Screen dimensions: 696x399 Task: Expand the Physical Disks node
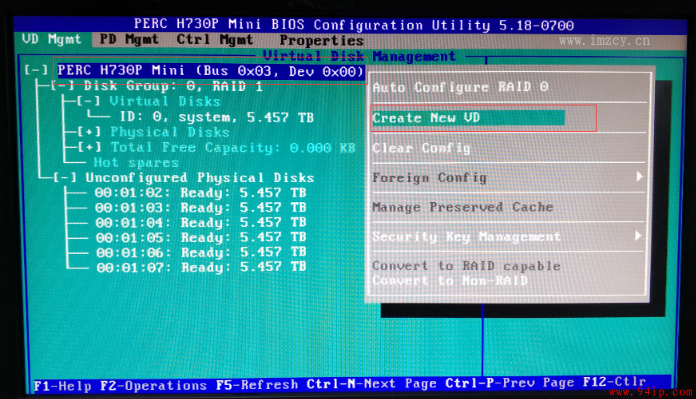(89, 132)
